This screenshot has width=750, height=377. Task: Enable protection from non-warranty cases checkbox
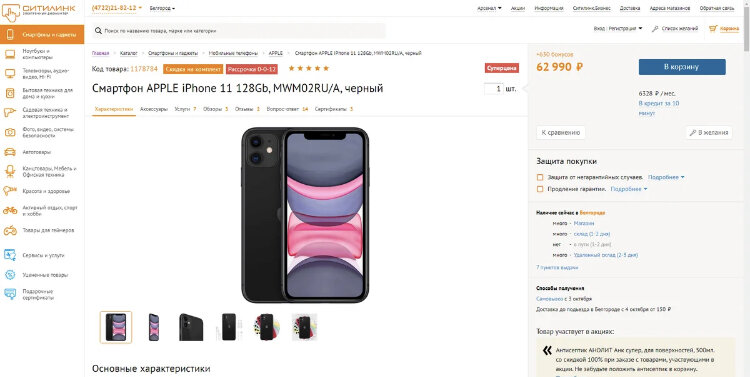pos(540,177)
